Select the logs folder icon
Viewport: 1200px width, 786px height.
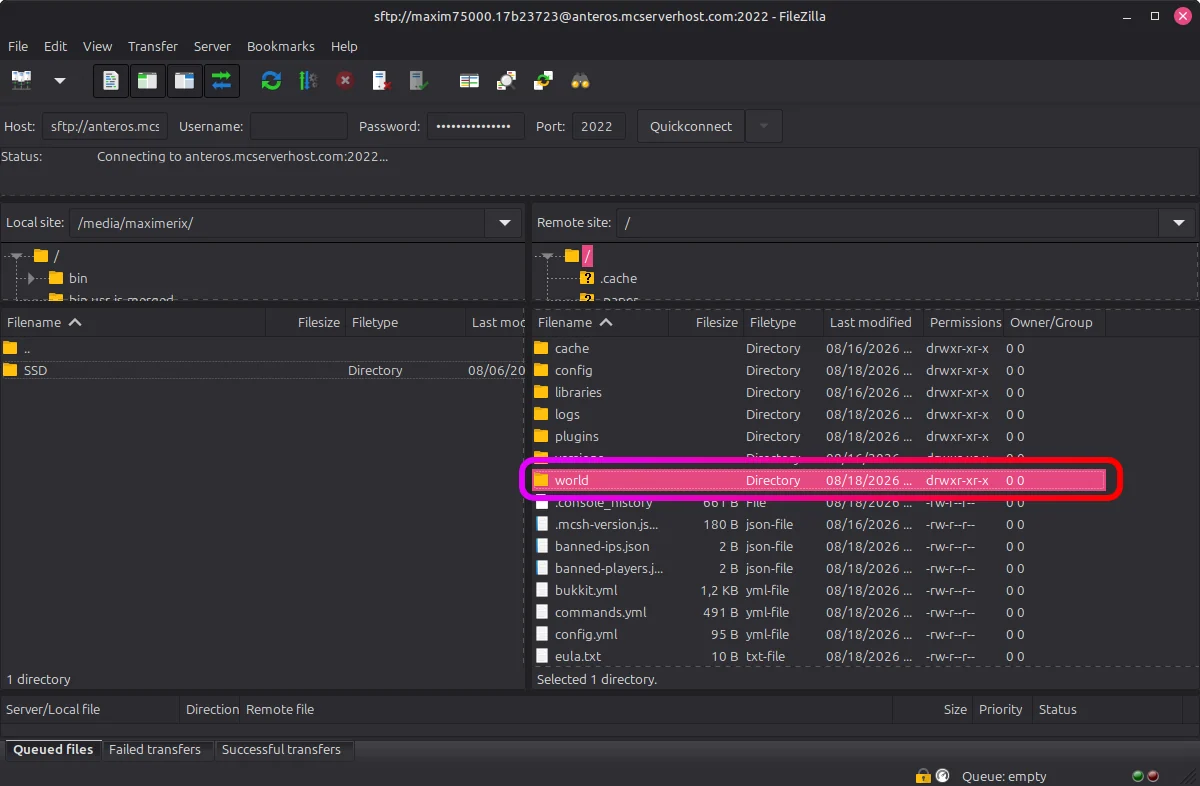[x=542, y=414]
